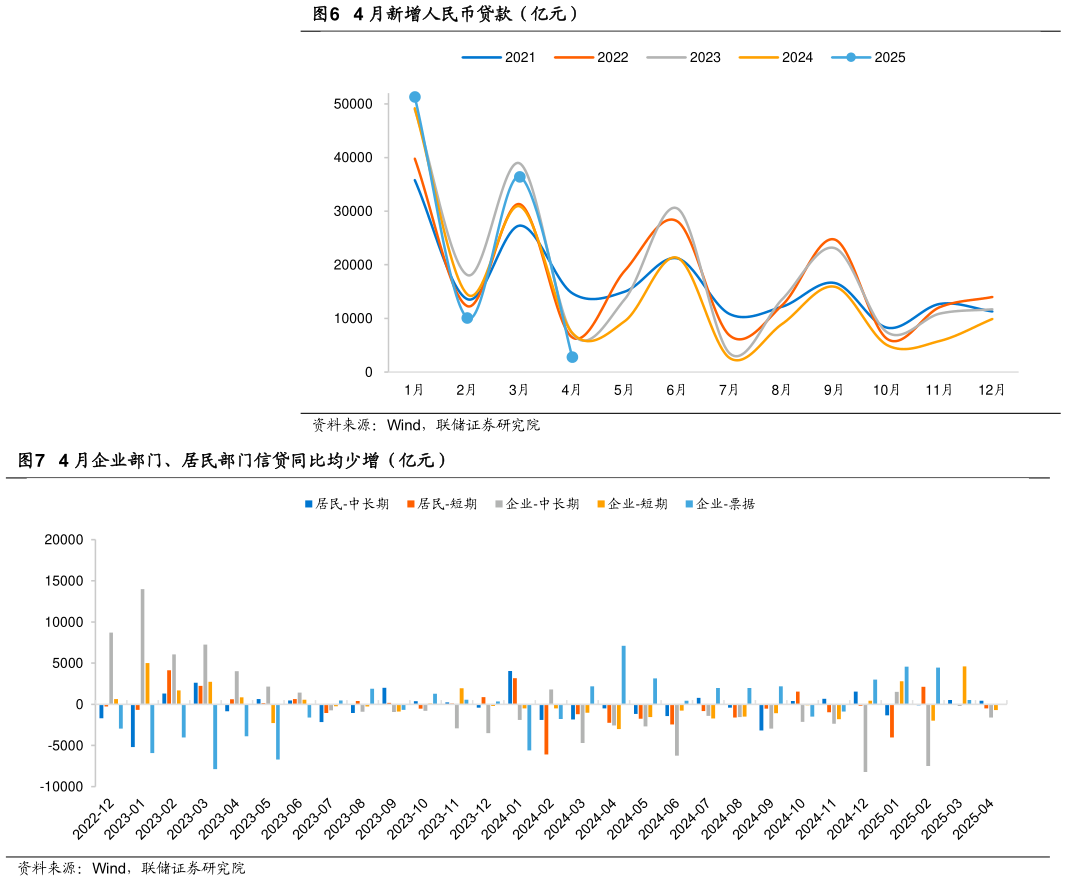Click the 居民-中长期 blue legend square
Viewport: 1066px width, 881px height.
(x=309, y=504)
